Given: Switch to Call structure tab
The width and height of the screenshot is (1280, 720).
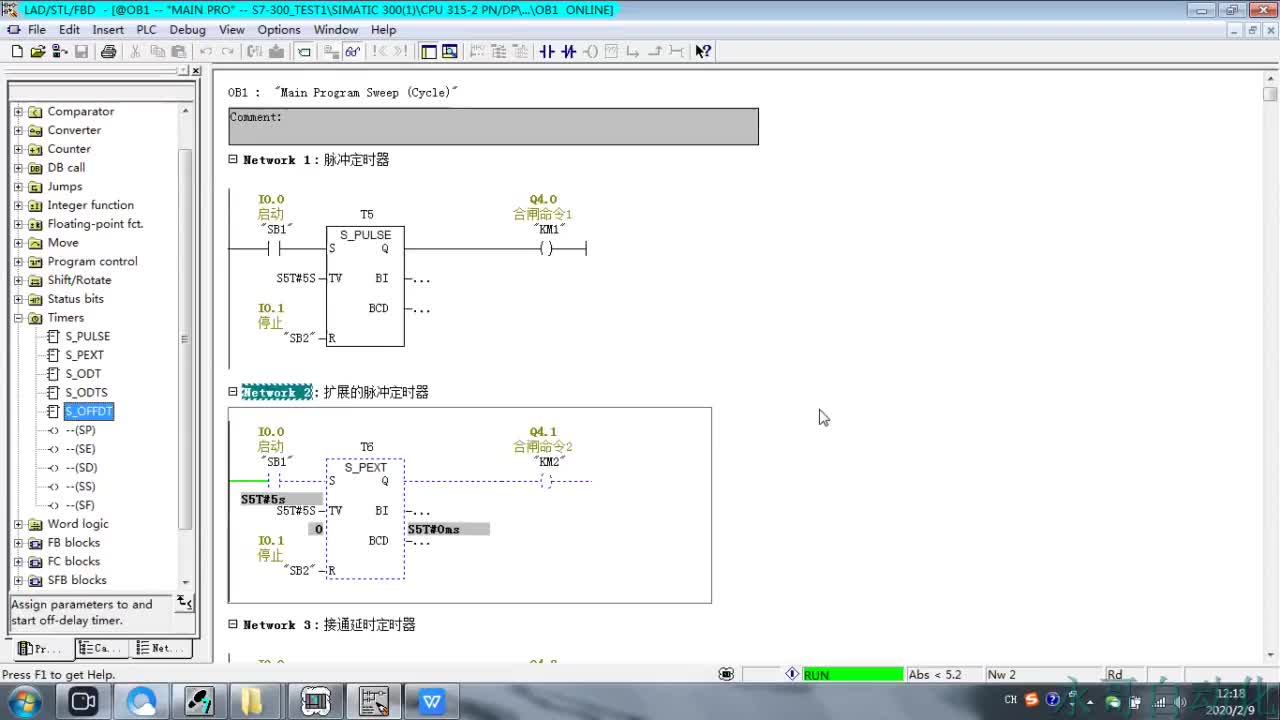Looking at the screenshot, I should (101, 648).
